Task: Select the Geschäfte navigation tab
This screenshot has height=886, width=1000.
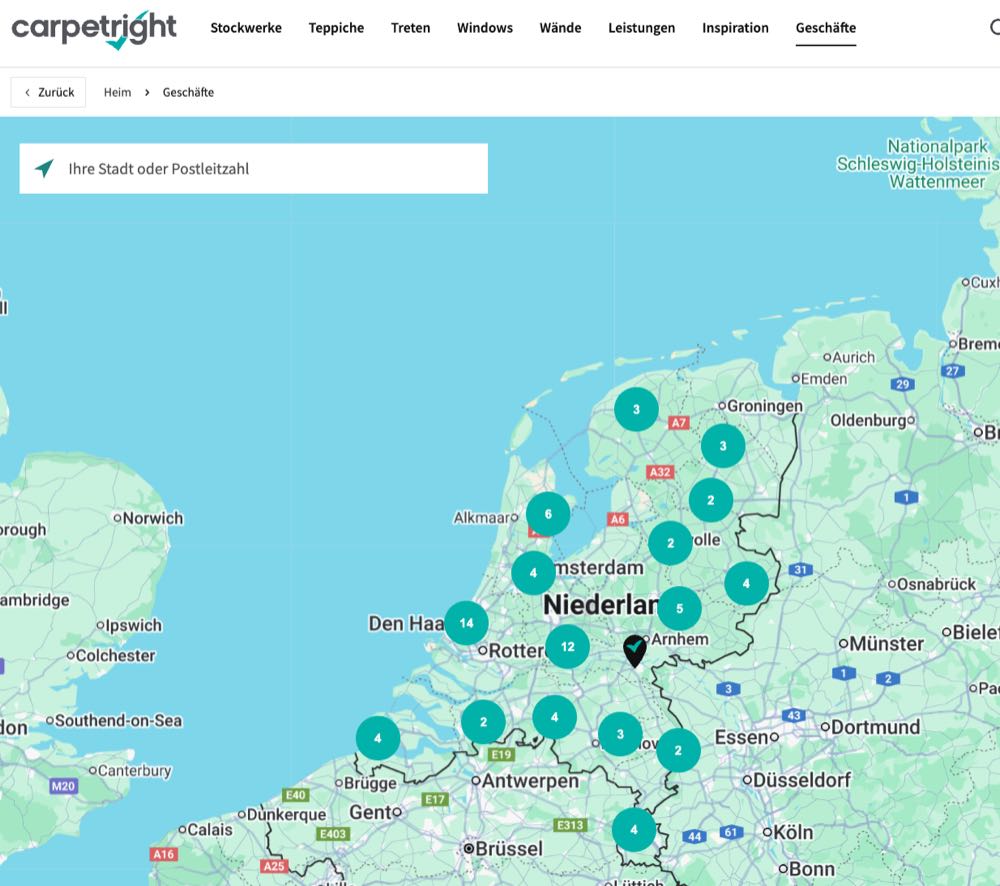Action: pos(825,28)
